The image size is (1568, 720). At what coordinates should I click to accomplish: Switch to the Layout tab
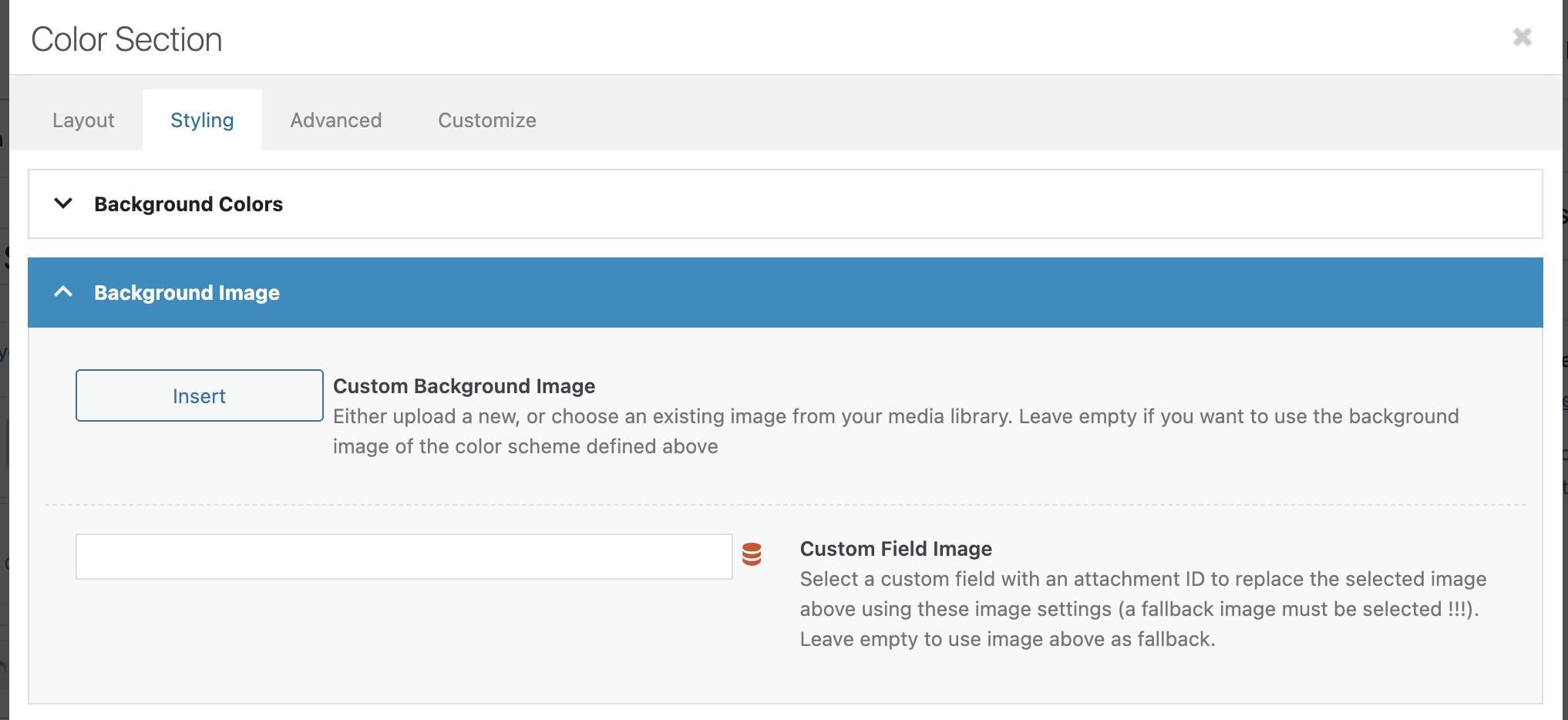pyautogui.click(x=83, y=120)
